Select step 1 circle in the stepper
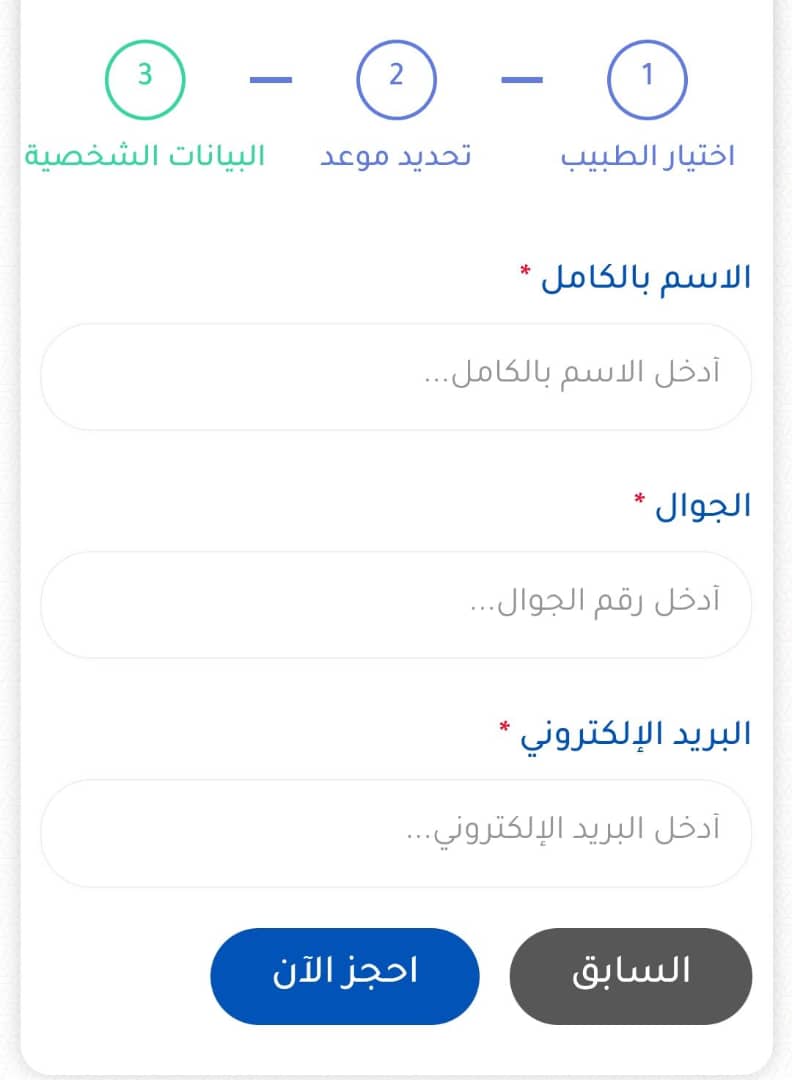This screenshot has height=1080, width=792. tap(647, 80)
